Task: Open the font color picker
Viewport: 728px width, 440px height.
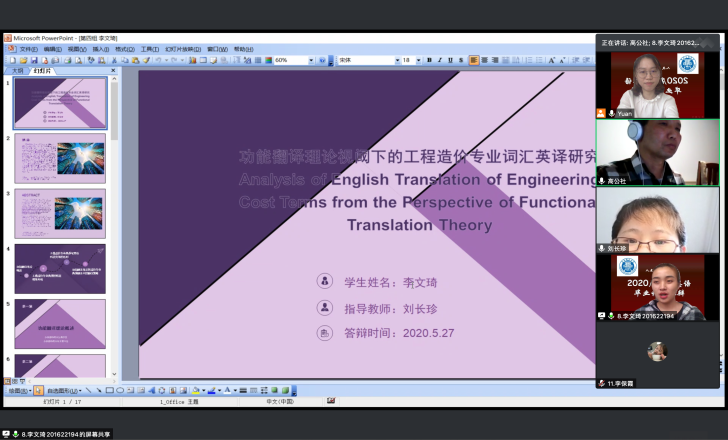Action: click(228, 390)
